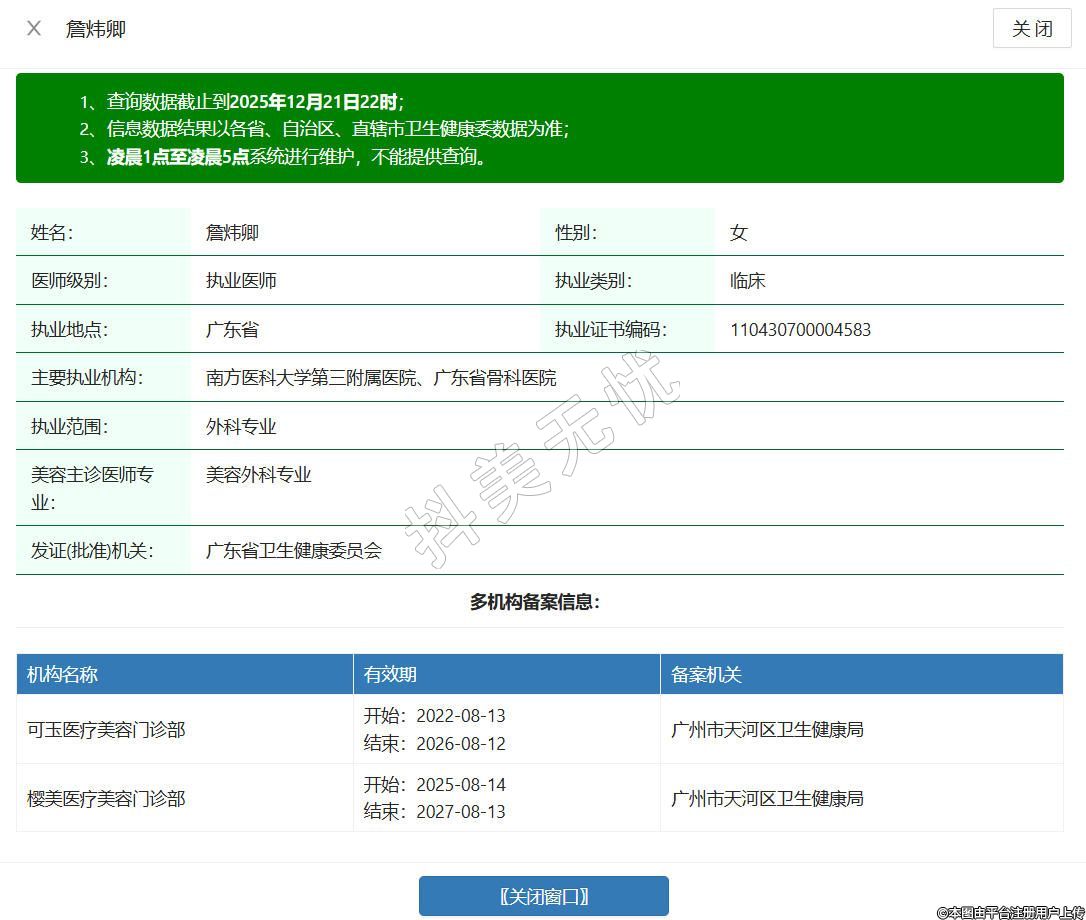Click the blue 【关闭窗口】 button

point(543,896)
